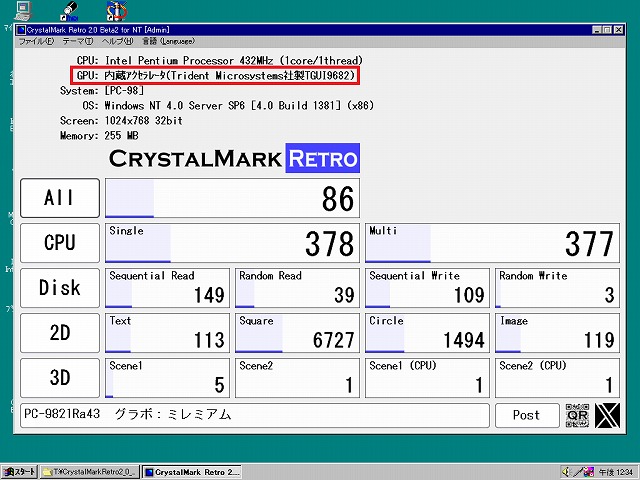Click the All score 86
Viewport: 640px width, 480px height.
338,199
